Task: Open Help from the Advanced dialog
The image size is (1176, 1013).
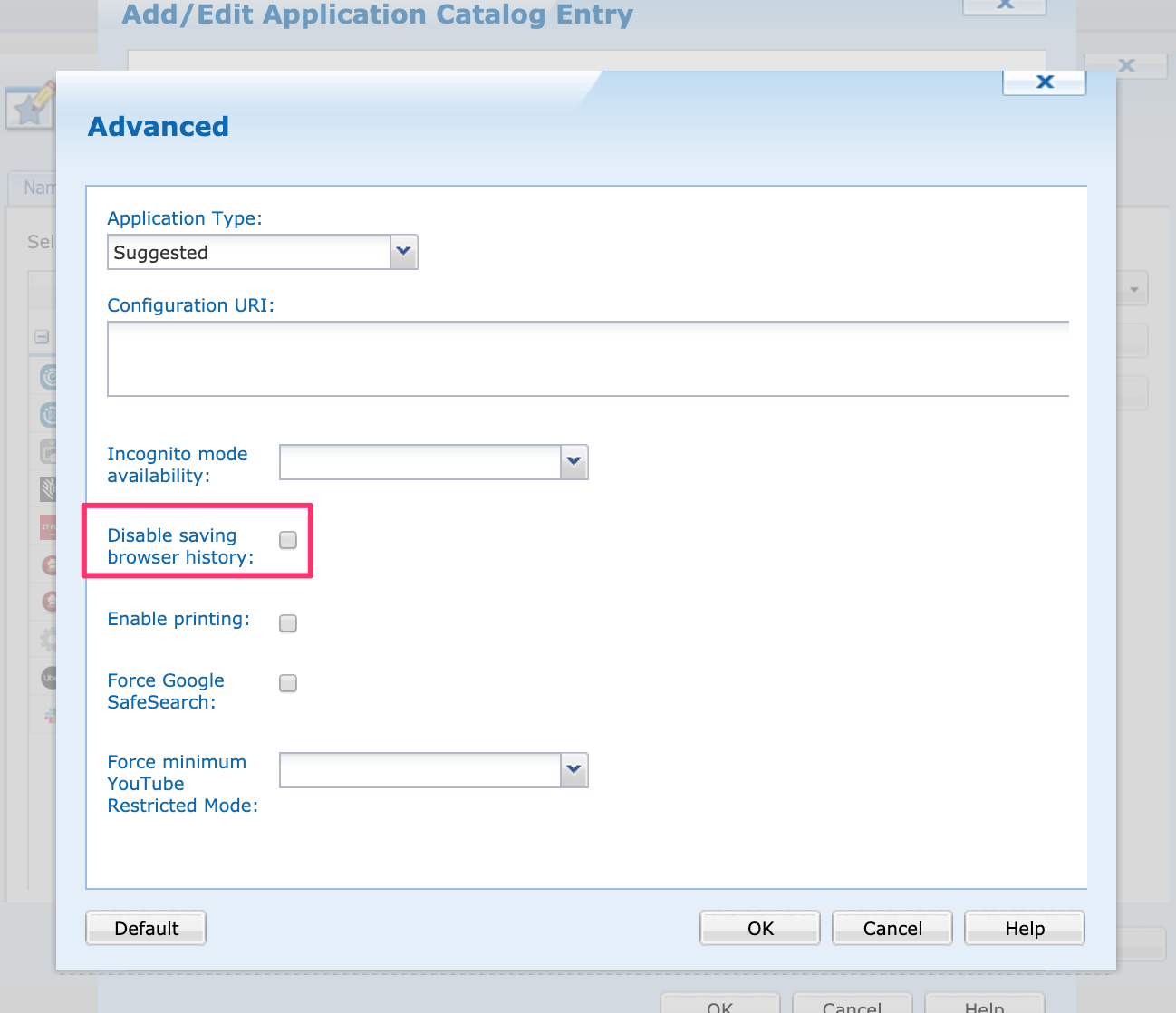Action: (1024, 928)
